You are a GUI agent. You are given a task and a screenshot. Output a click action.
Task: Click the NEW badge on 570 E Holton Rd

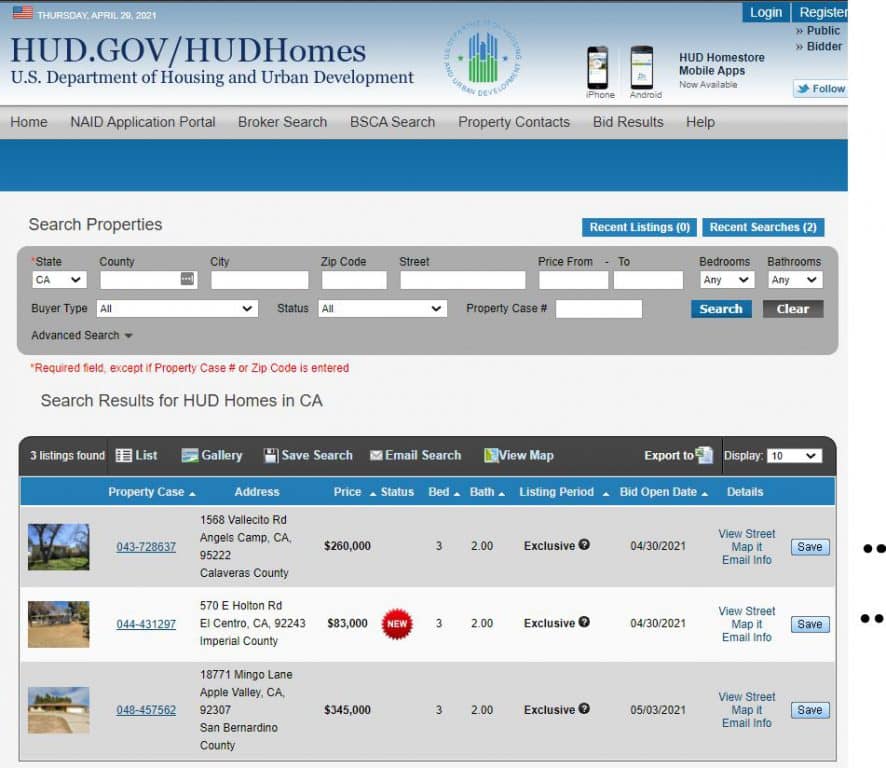397,624
